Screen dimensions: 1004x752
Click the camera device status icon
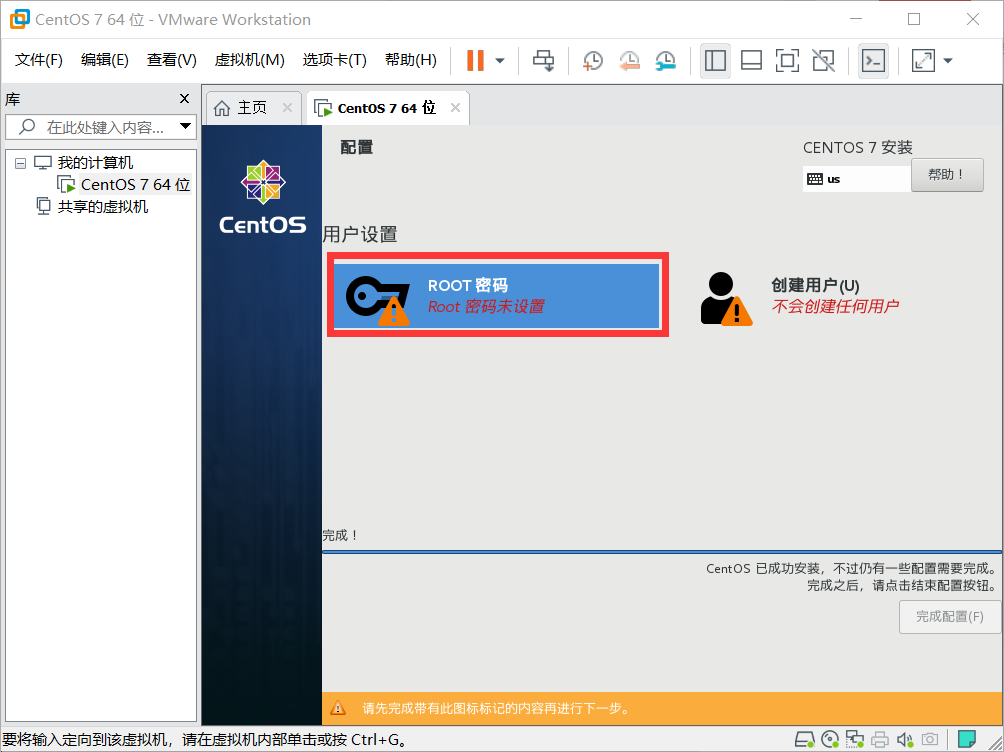coord(930,740)
